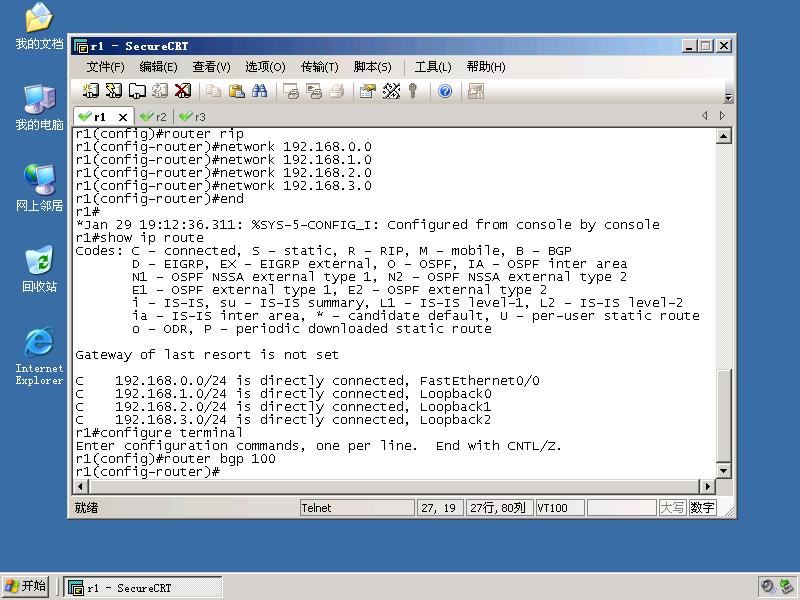Open the 选项(O) menu
The image size is (800, 600).
(x=265, y=67)
